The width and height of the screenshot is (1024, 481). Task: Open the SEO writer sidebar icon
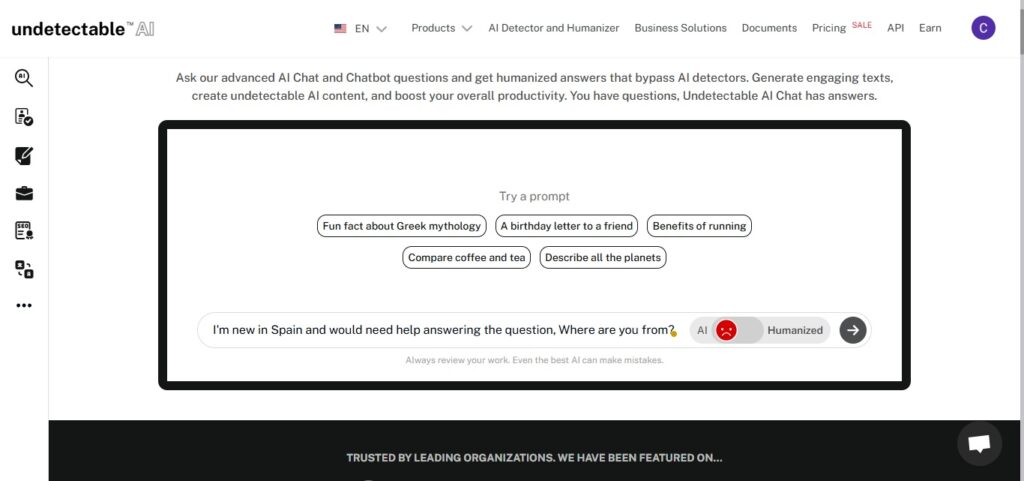pos(24,230)
